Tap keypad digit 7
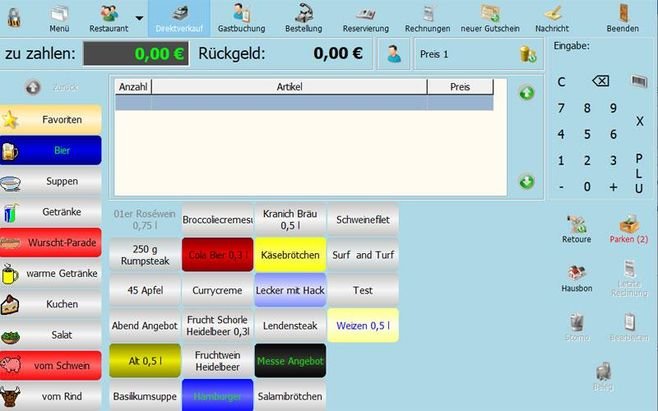The width and height of the screenshot is (658, 411). (x=561, y=108)
